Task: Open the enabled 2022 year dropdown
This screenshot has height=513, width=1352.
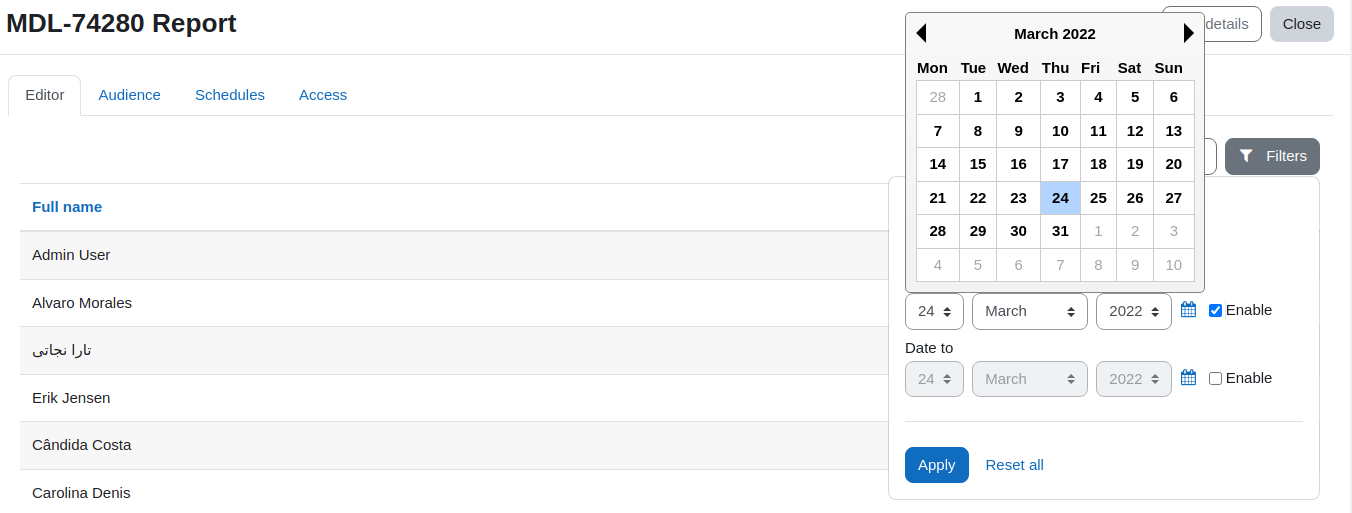Action: [x=1134, y=311]
